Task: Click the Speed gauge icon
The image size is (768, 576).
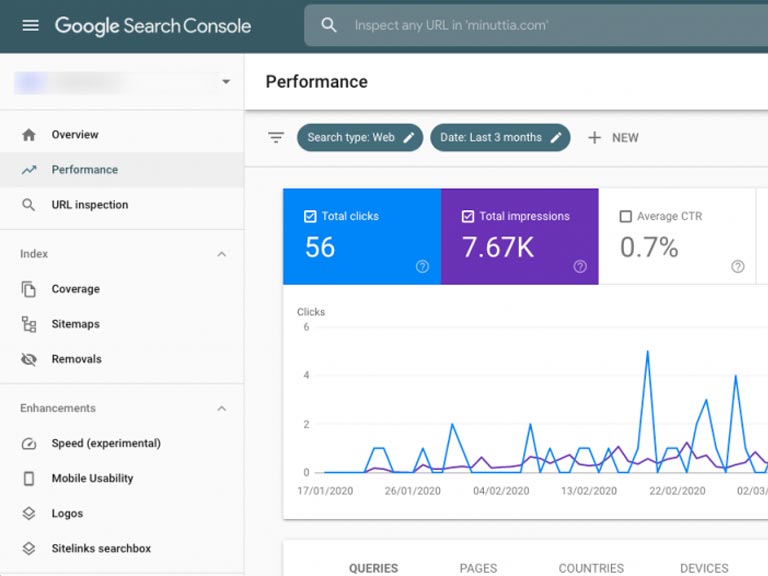Action: point(29,444)
